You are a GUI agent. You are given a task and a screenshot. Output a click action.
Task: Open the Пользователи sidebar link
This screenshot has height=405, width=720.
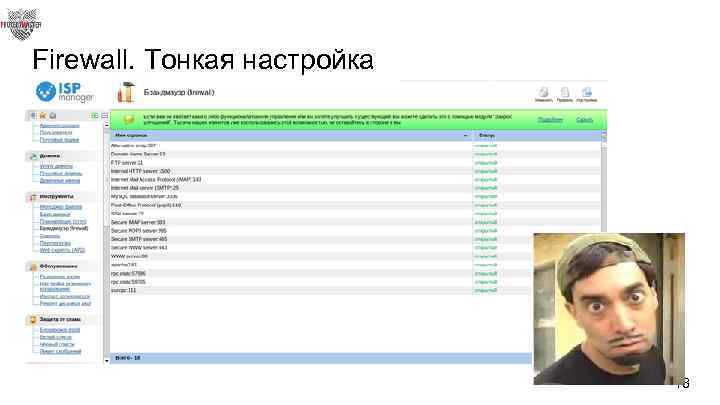click(x=56, y=133)
